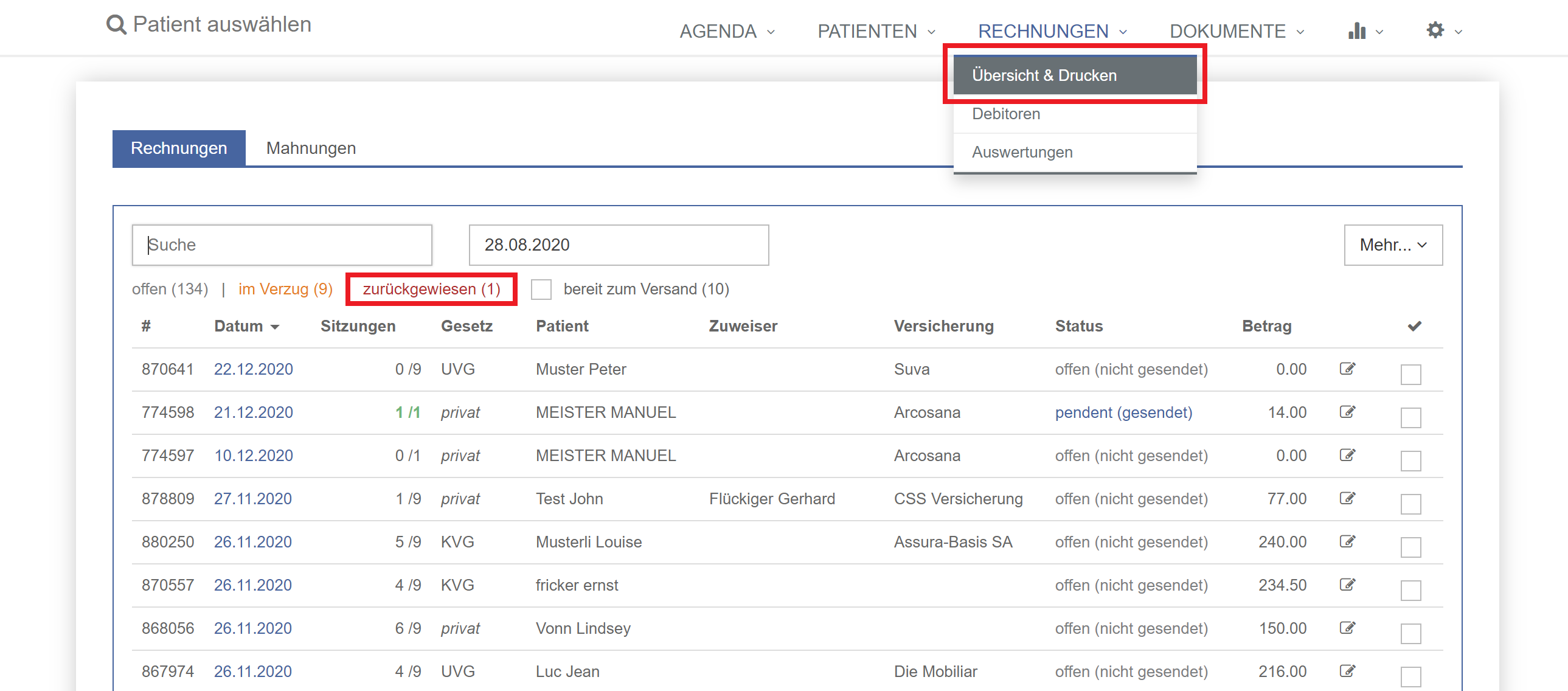The width and height of the screenshot is (1568, 691).
Task: Open invoice dated 10.12.2020
Action: click(x=253, y=456)
